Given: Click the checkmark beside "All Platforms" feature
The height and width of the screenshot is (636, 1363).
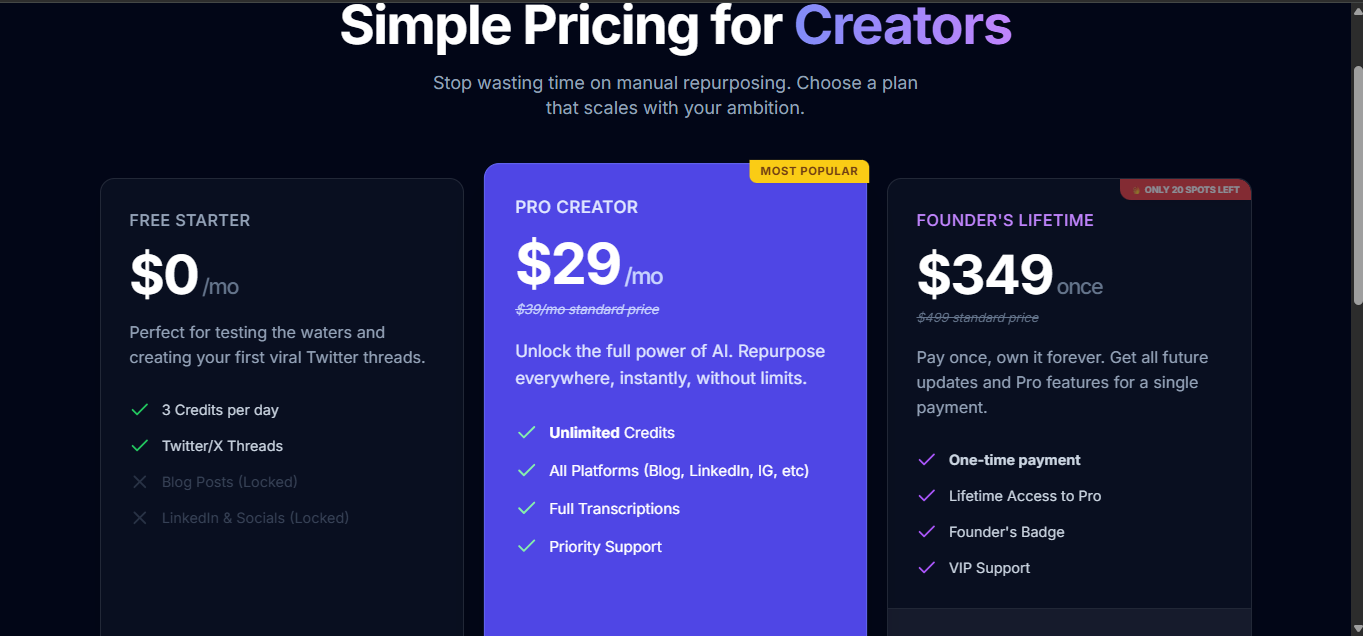Looking at the screenshot, I should pyautogui.click(x=526, y=471).
